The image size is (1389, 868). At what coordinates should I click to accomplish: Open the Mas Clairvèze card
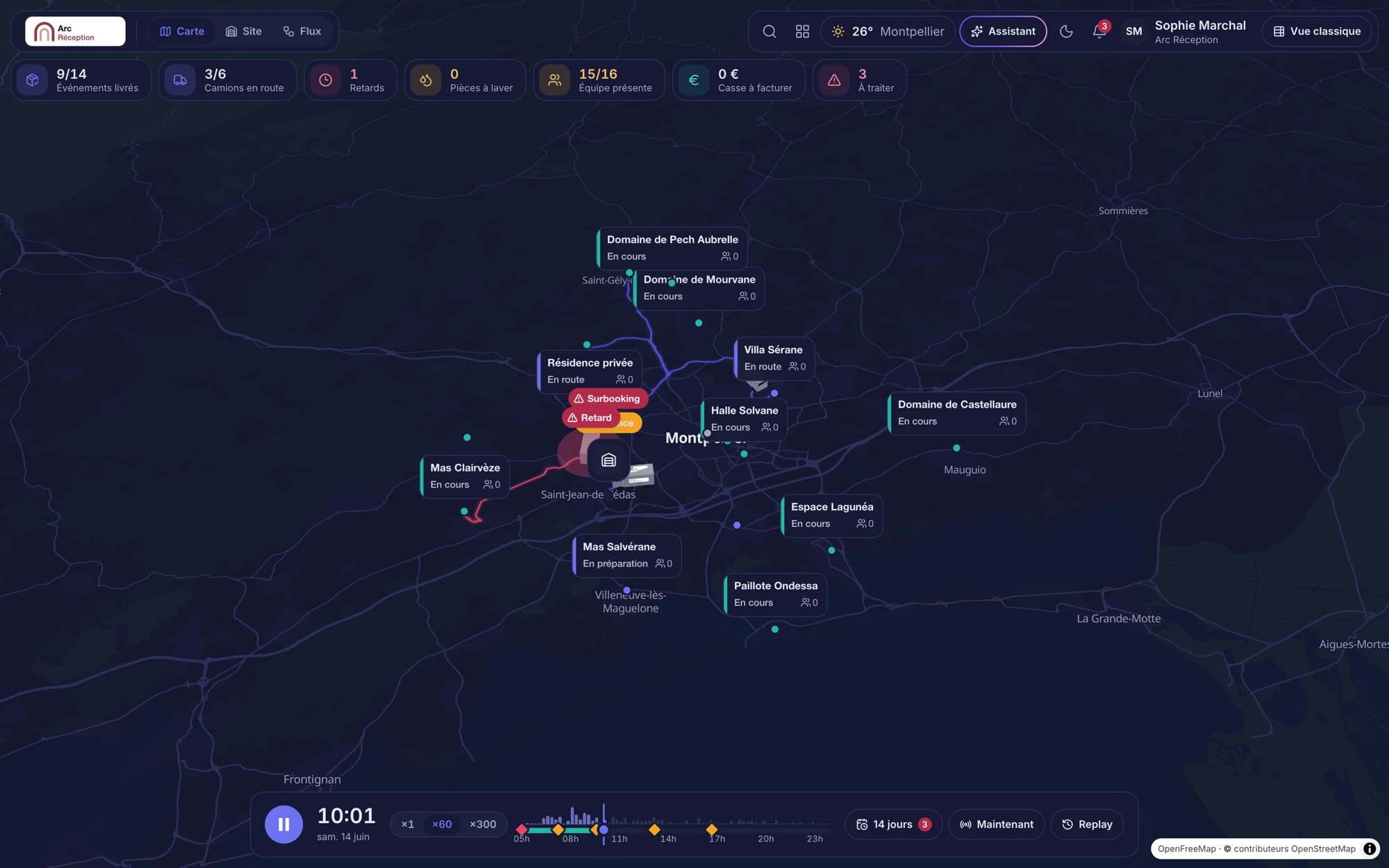tap(464, 476)
